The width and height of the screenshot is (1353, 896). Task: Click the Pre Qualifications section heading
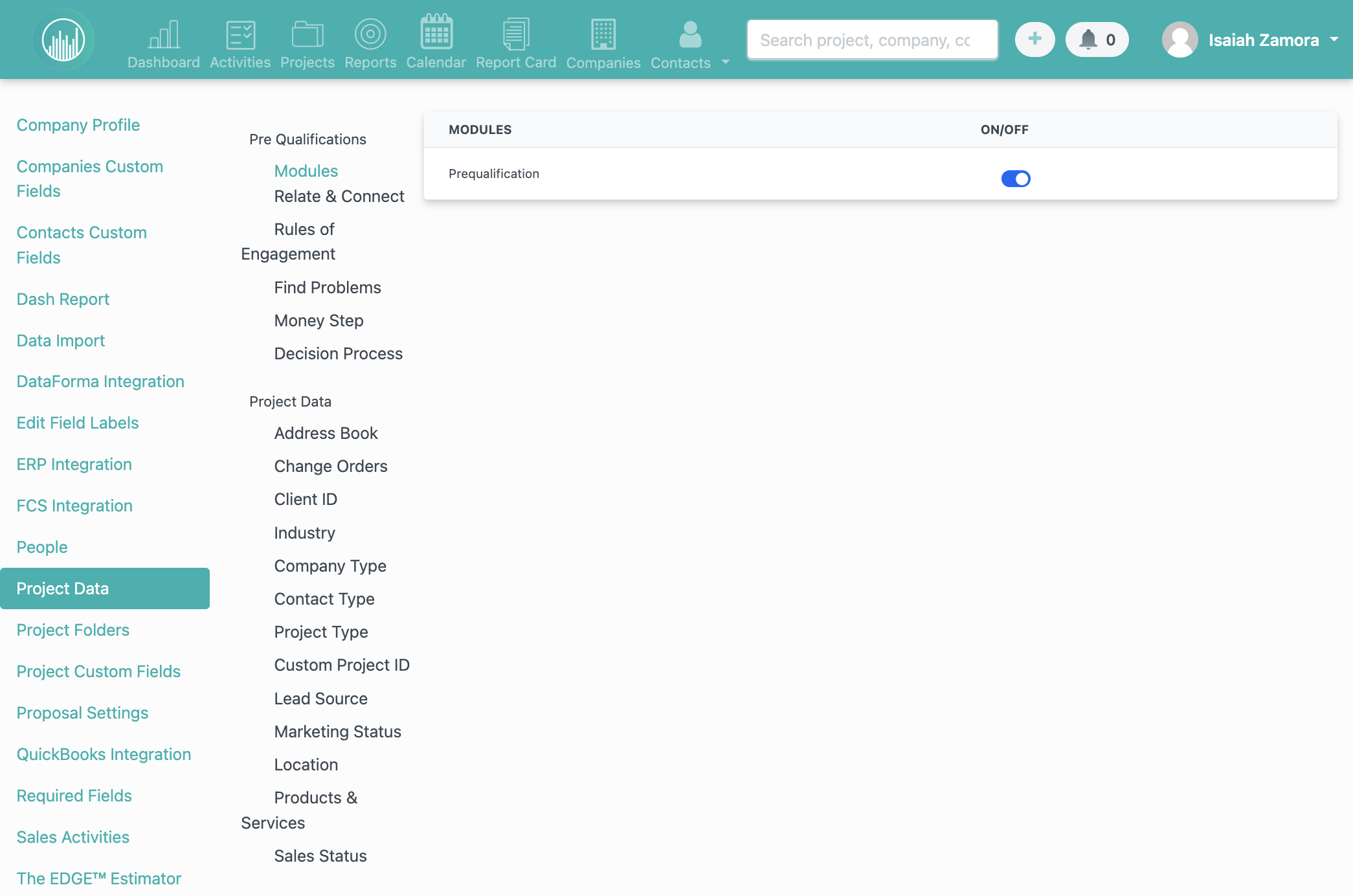click(x=307, y=139)
